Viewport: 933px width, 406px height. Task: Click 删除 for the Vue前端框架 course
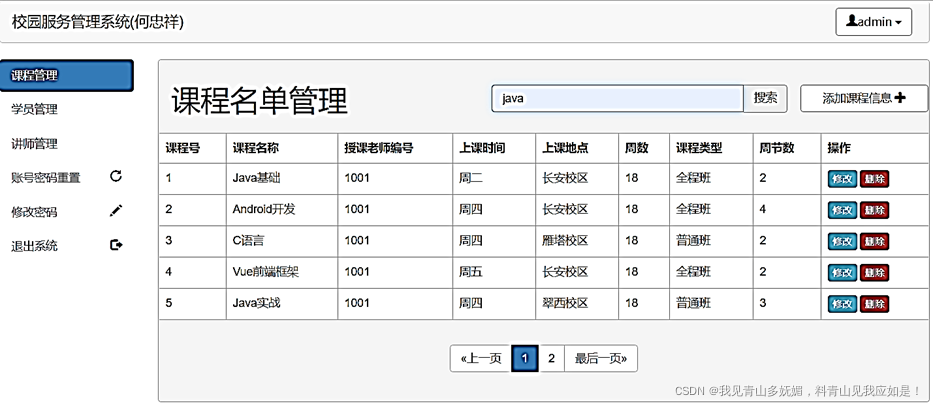(x=874, y=273)
